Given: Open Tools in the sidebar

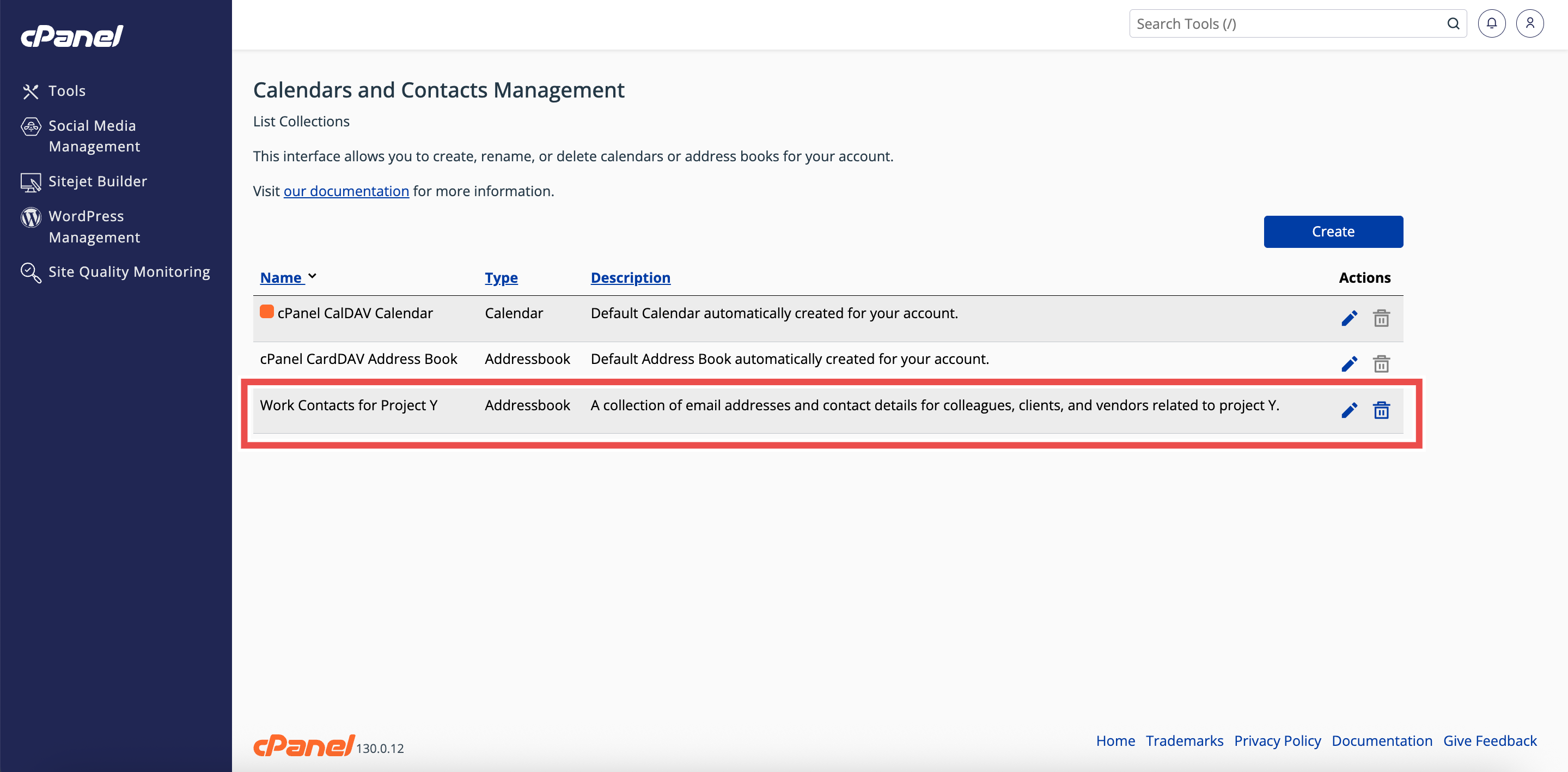Looking at the screenshot, I should click(66, 91).
